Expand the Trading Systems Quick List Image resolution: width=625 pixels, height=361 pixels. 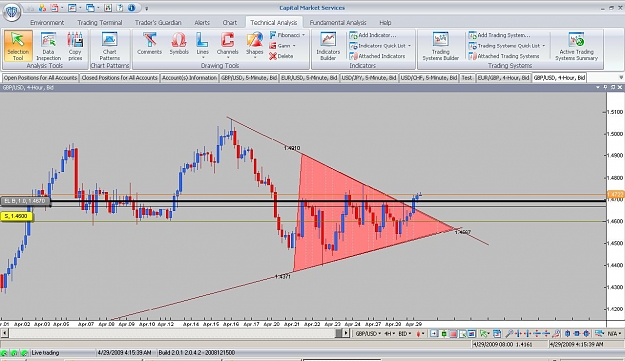pos(507,46)
